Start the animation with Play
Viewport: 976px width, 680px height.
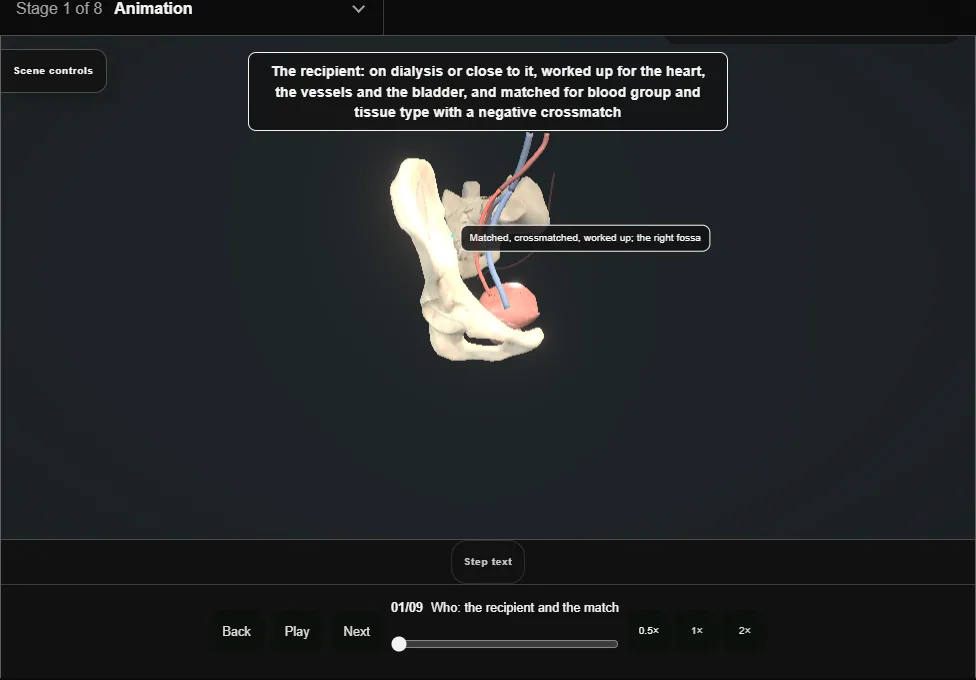(x=297, y=631)
